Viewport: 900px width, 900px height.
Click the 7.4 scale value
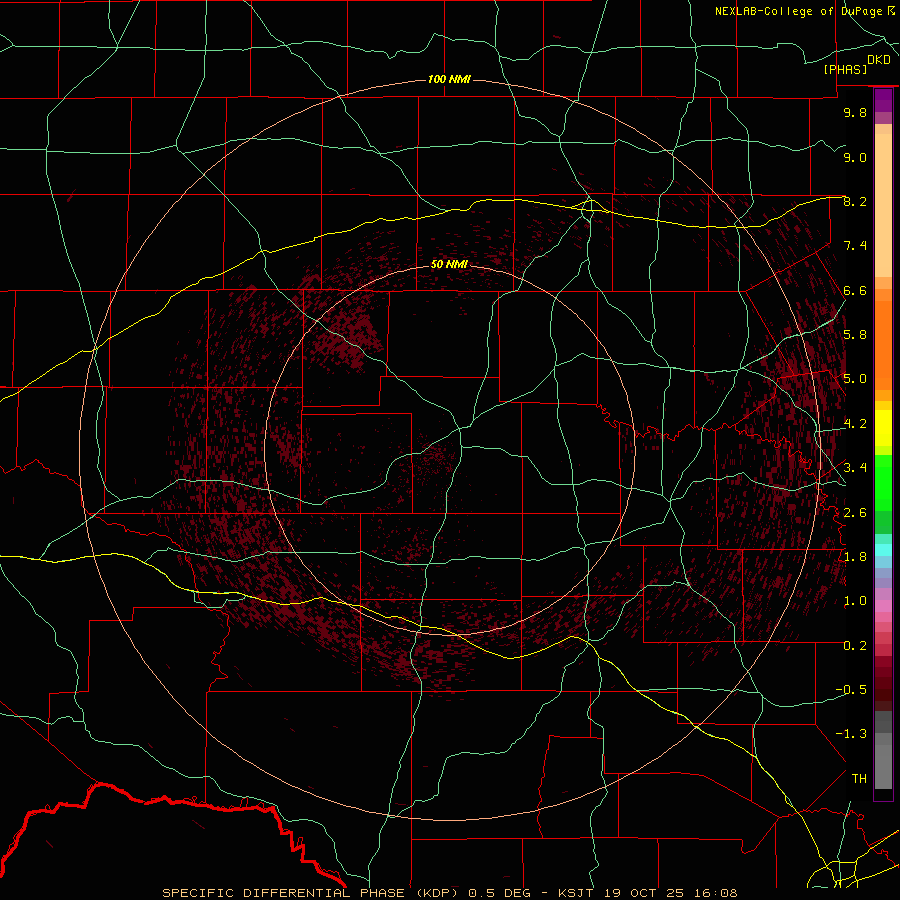point(855,246)
